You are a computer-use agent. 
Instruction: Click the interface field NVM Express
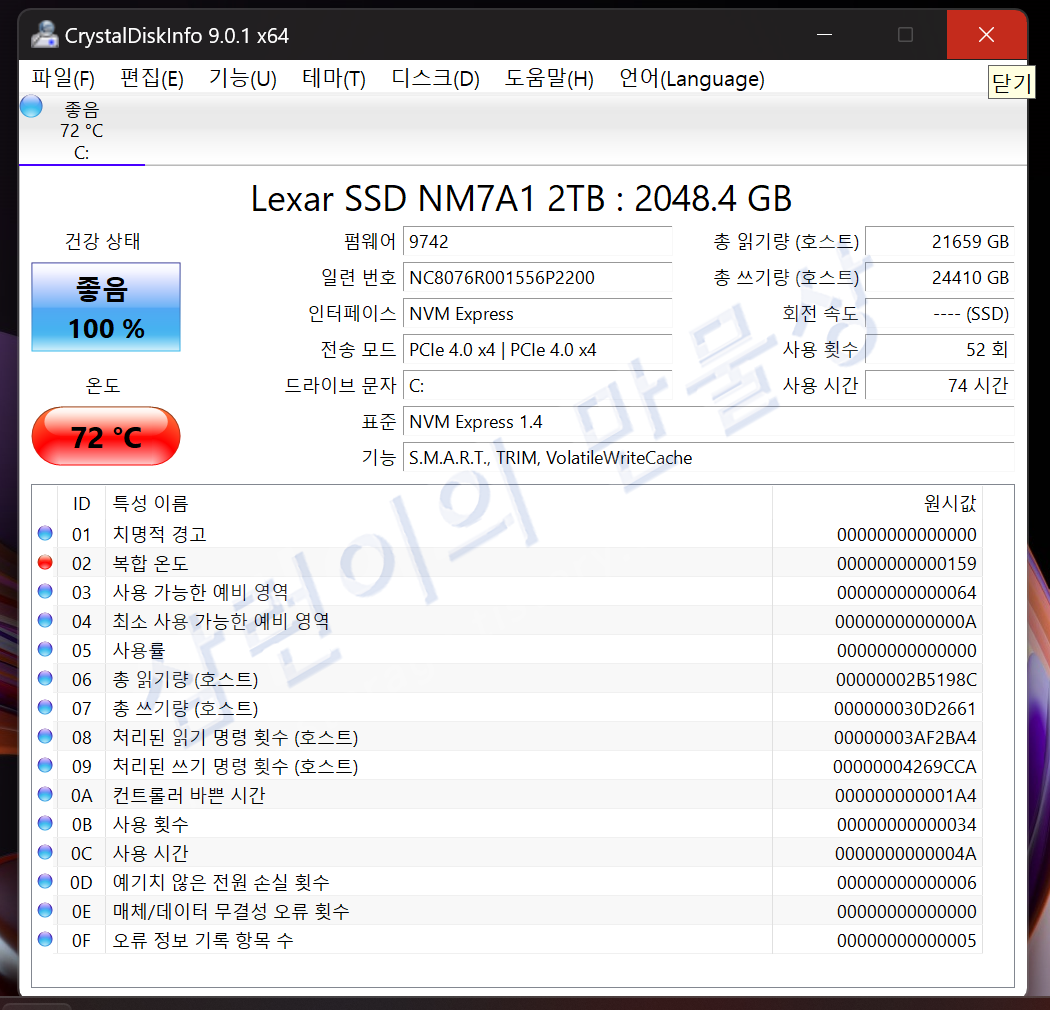[x=537, y=313]
